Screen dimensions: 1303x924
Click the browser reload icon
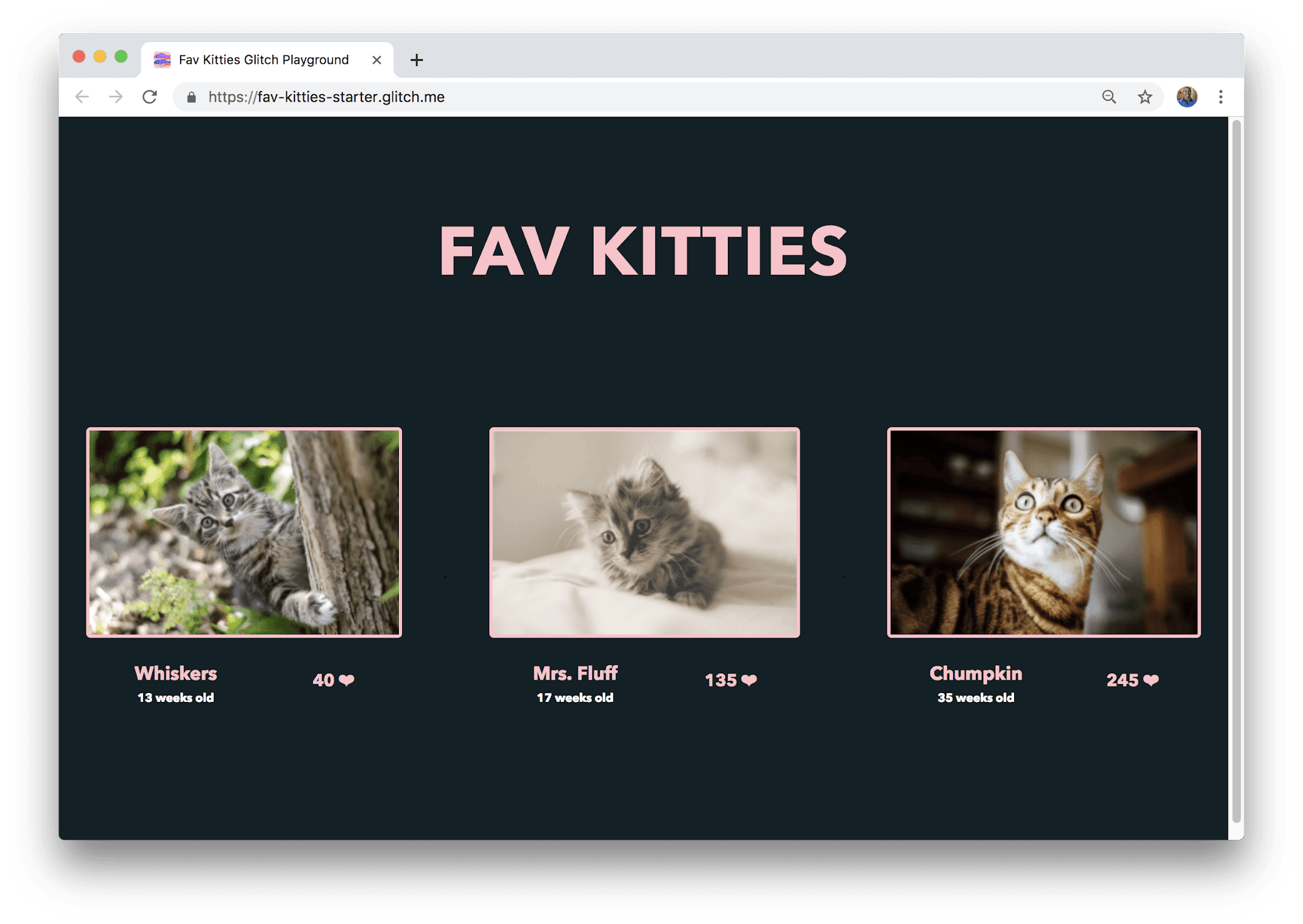151,96
